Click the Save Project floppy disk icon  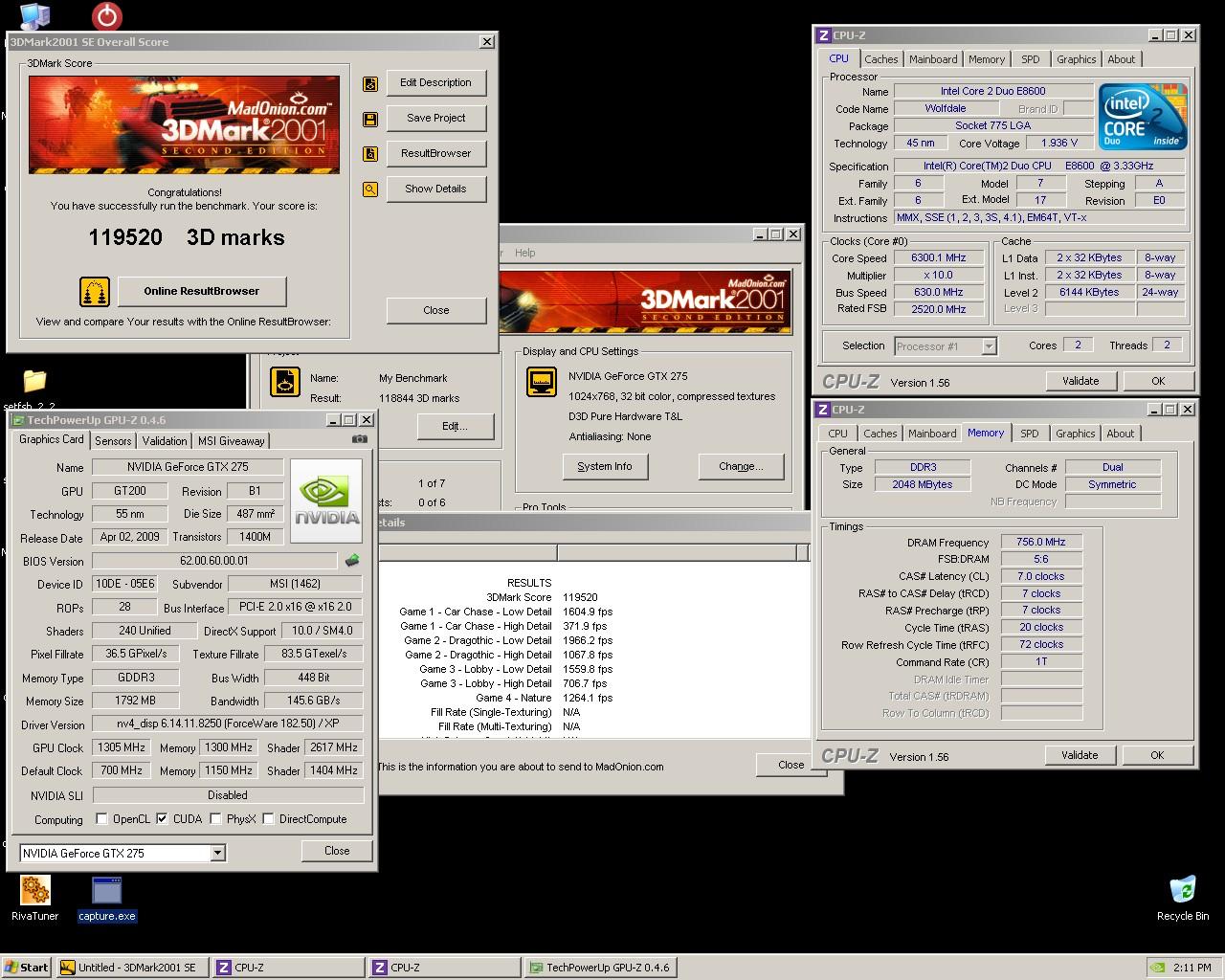point(370,120)
